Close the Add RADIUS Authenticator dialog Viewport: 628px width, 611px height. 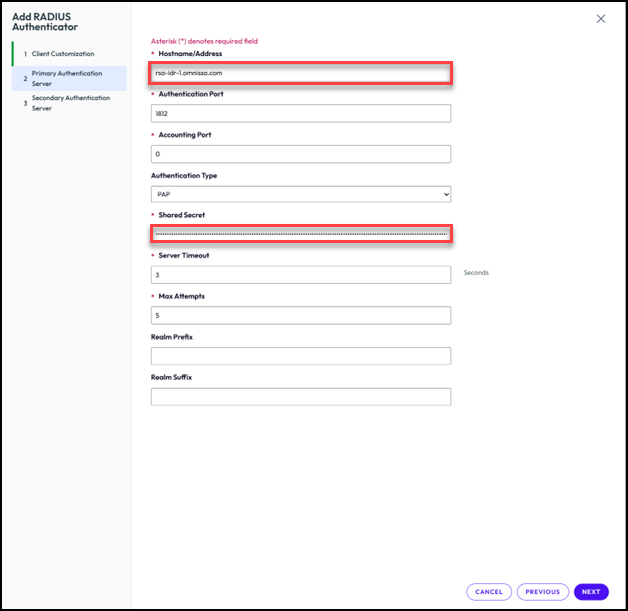coord(600,19)
